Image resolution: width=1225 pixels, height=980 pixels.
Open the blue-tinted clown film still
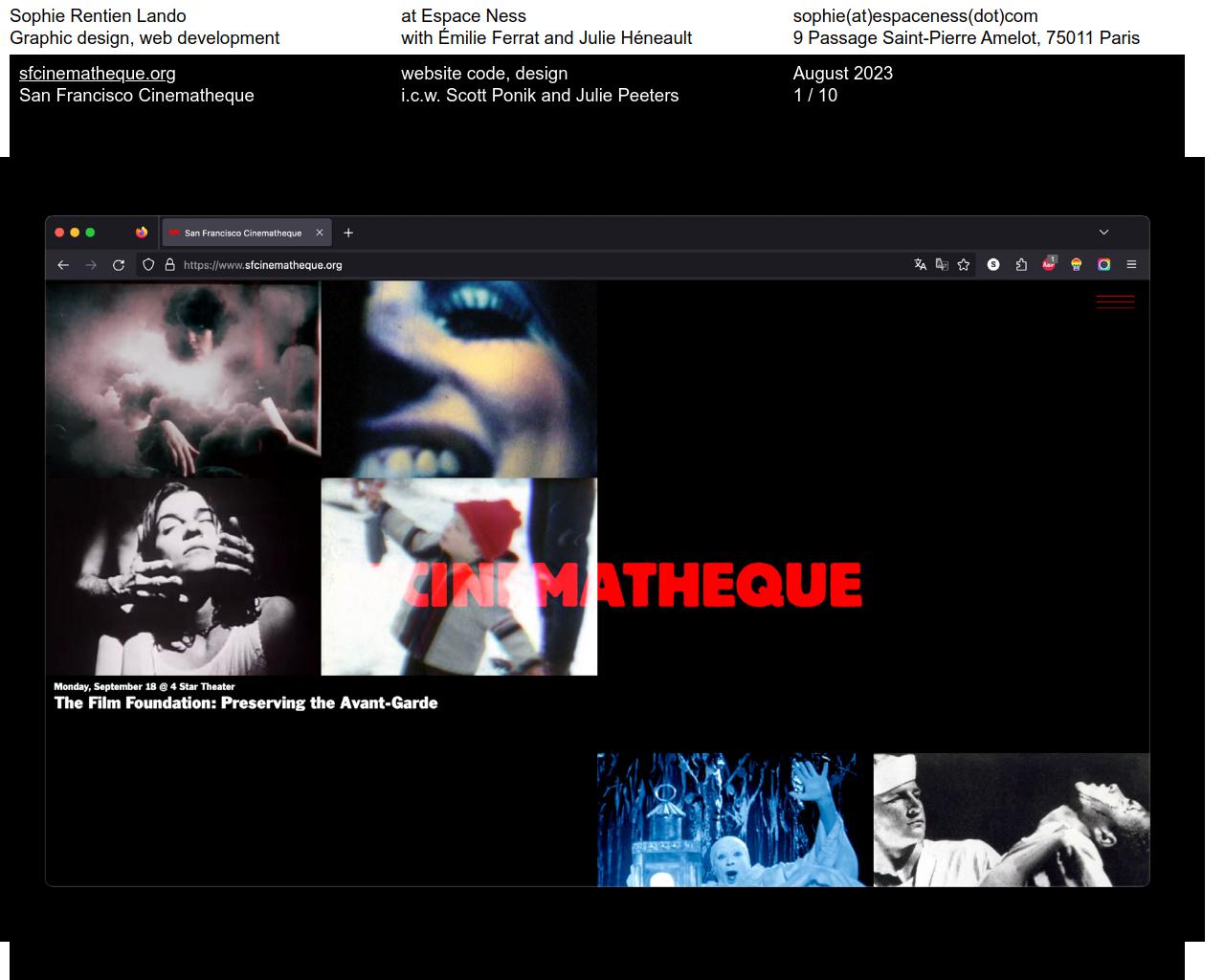point(735,820)
